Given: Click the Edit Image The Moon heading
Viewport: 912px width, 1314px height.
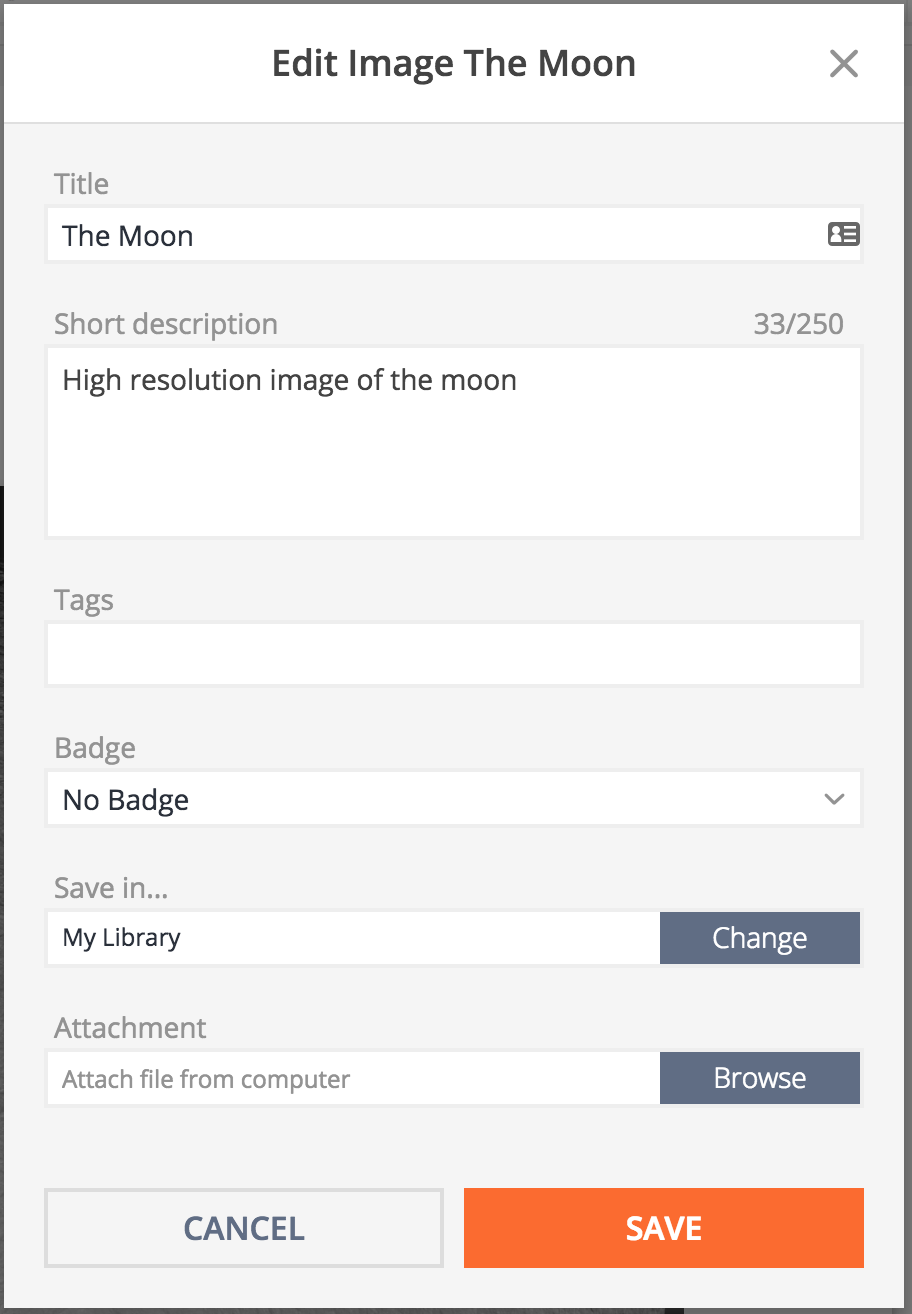Looking at the screenshot, I should pos(454,64).
